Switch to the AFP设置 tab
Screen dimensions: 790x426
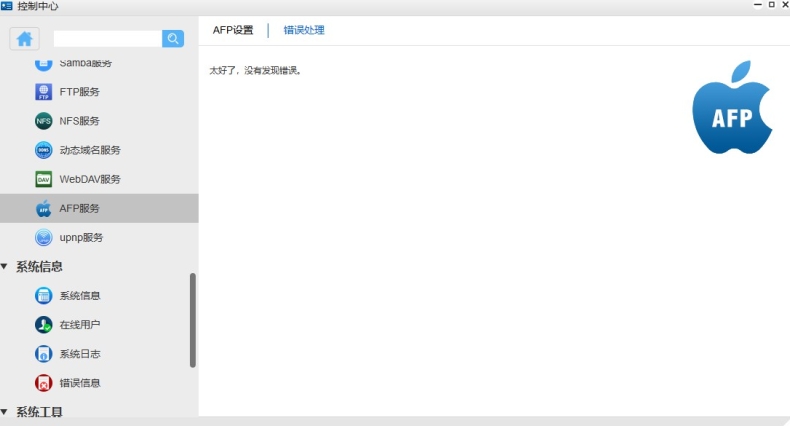click(233, 30)
